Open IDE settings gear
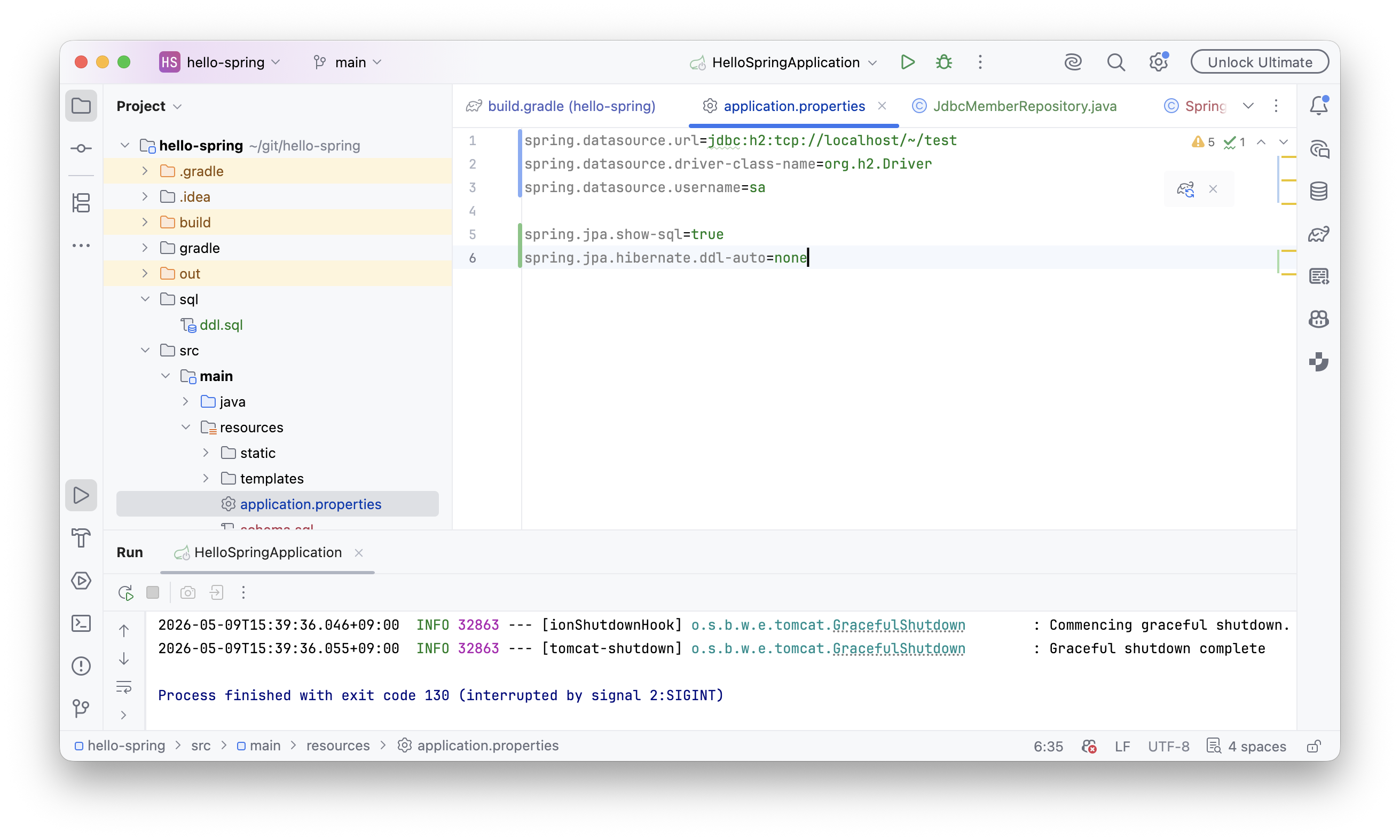This screenshot has height=840, width=1400. pos(1158,62)
